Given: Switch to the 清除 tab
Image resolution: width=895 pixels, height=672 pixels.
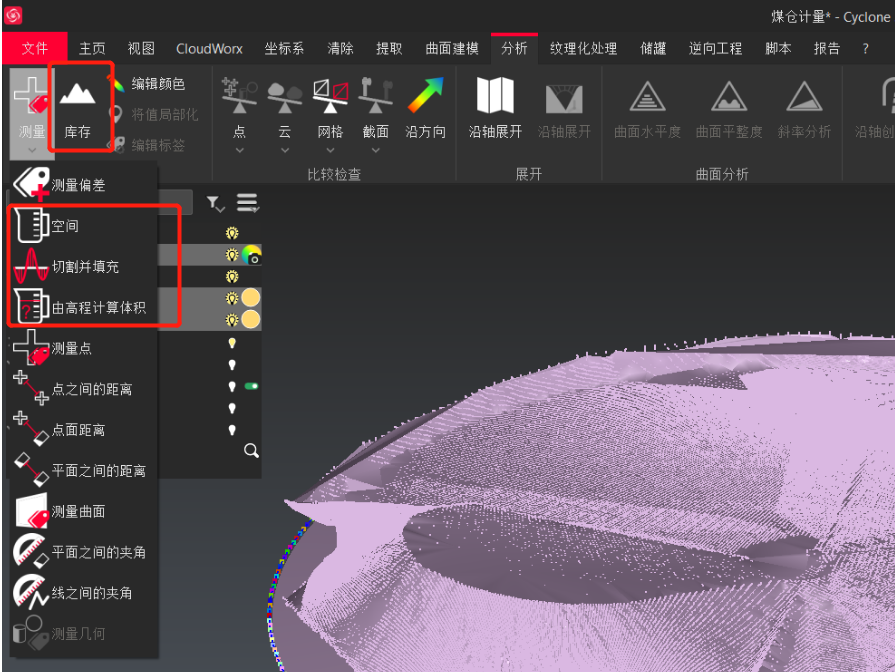Looking at the screenshot, I should coord(340,49).
